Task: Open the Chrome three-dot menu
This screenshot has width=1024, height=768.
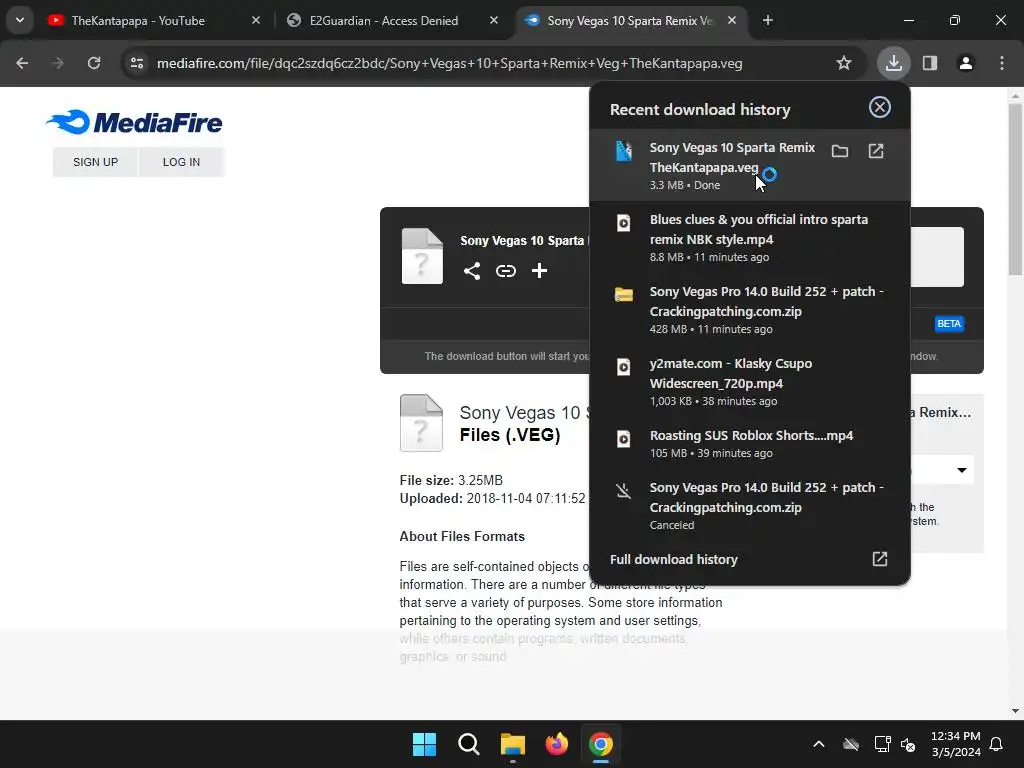Action: [1002, 63]
